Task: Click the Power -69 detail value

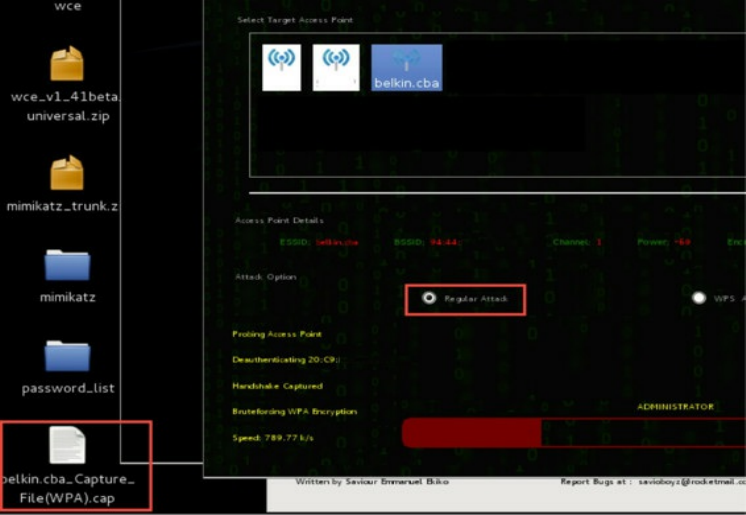Action: click(x=682, y=242)
